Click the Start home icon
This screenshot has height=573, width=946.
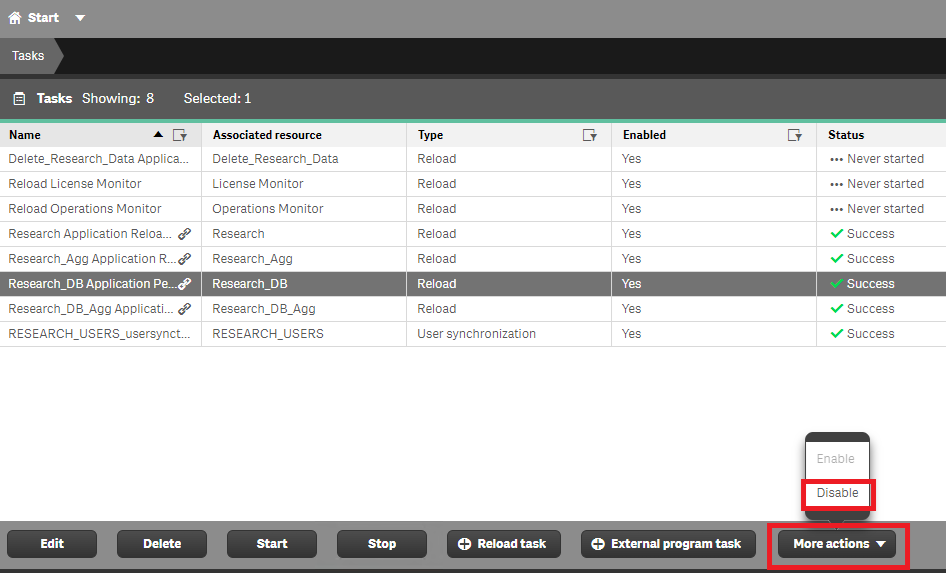14,18
